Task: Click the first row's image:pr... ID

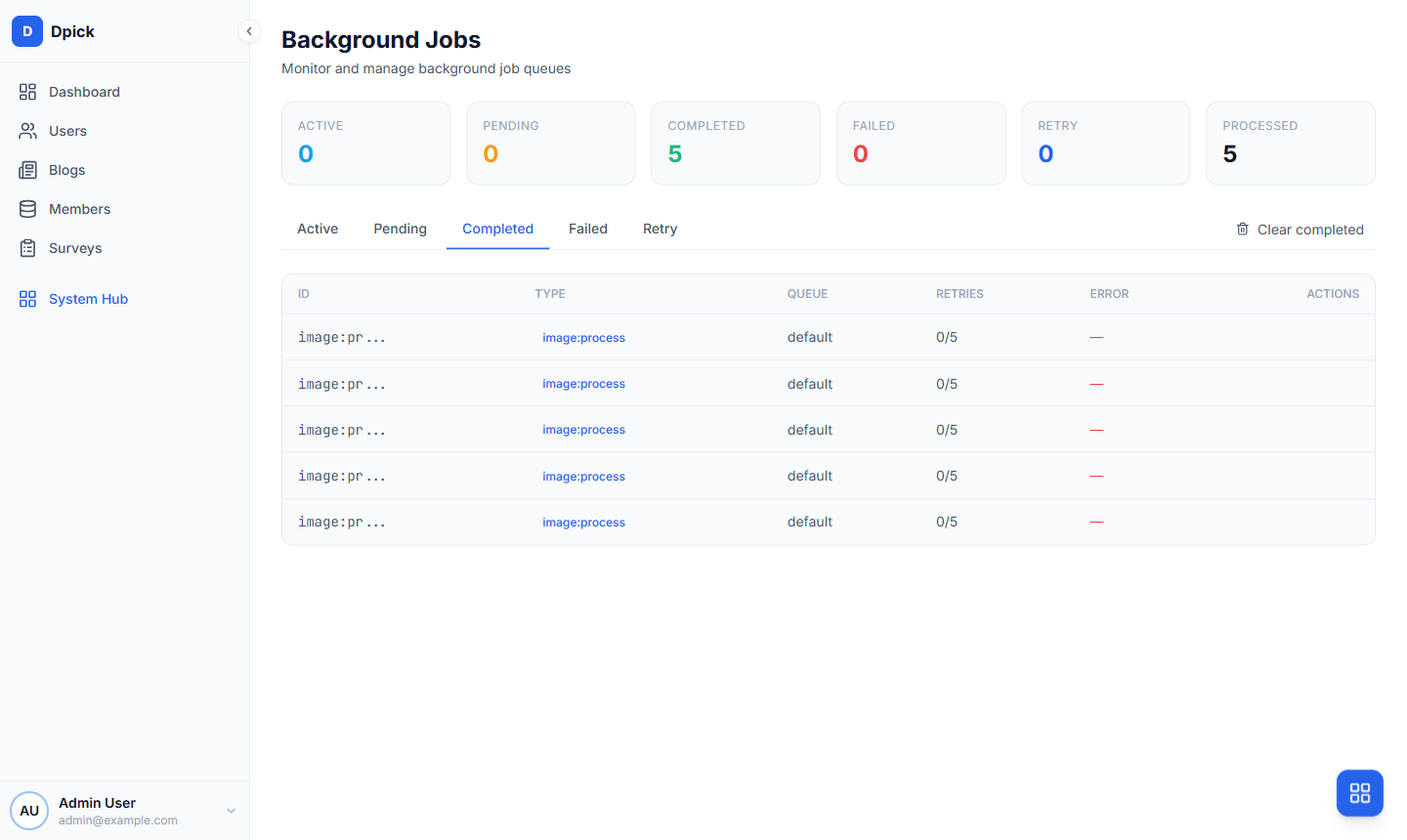Action: (342, 338)
